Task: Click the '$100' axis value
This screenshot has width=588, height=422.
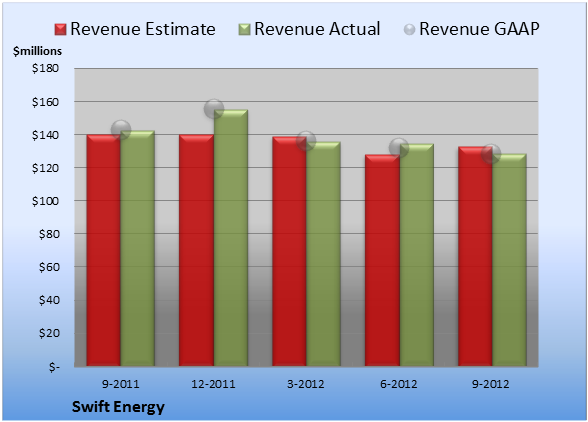Action: click(45, 201)
